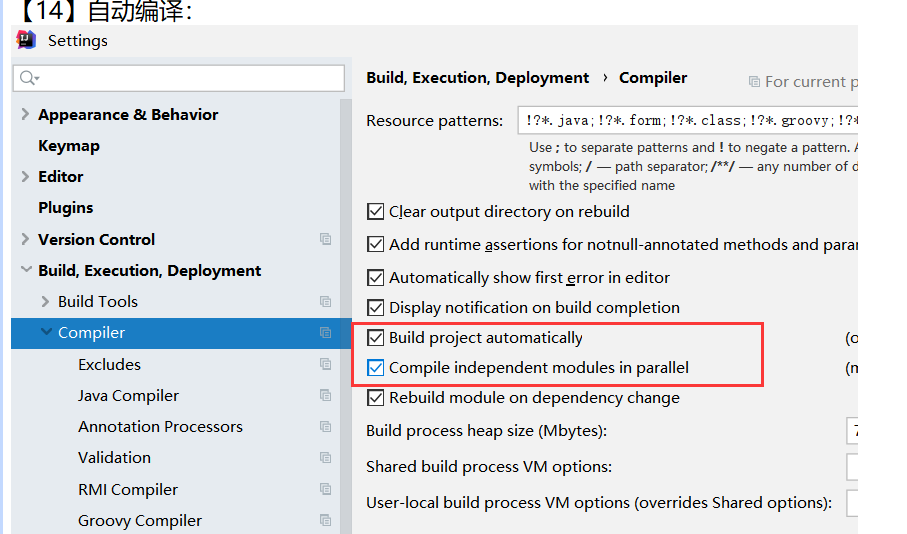This screenshot has height=534, width=907.
Task: Enable Build project automatically checkbox
Action: 376,338
